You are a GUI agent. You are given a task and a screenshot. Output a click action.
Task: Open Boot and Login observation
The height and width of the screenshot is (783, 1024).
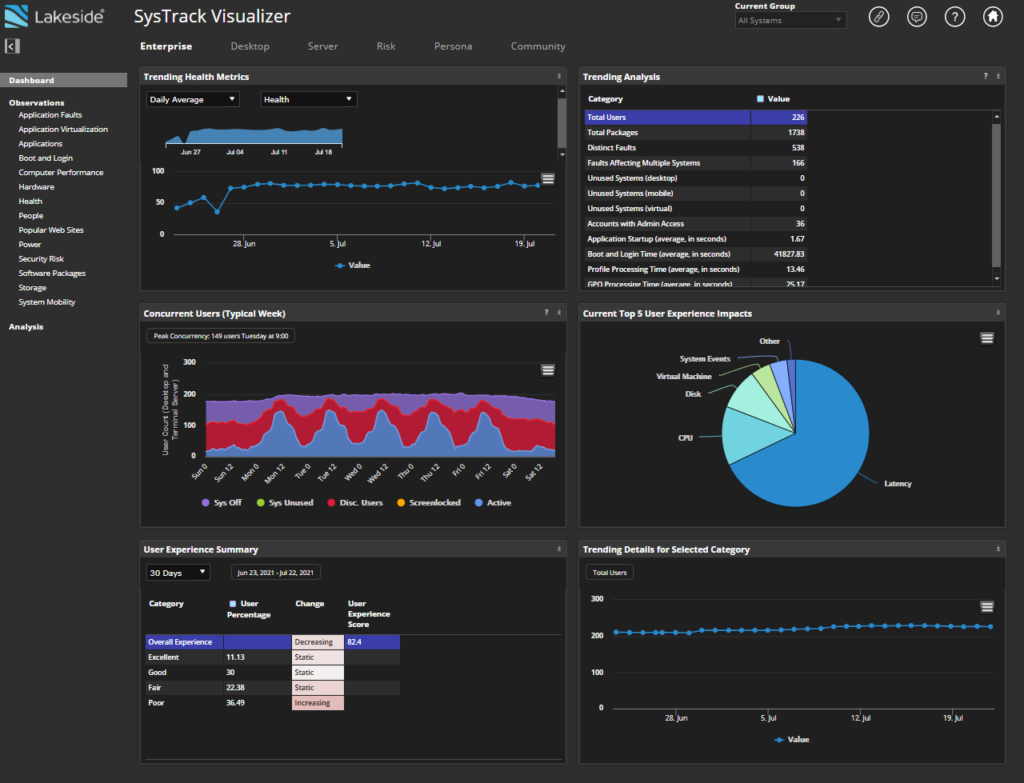tap(46, 158)
